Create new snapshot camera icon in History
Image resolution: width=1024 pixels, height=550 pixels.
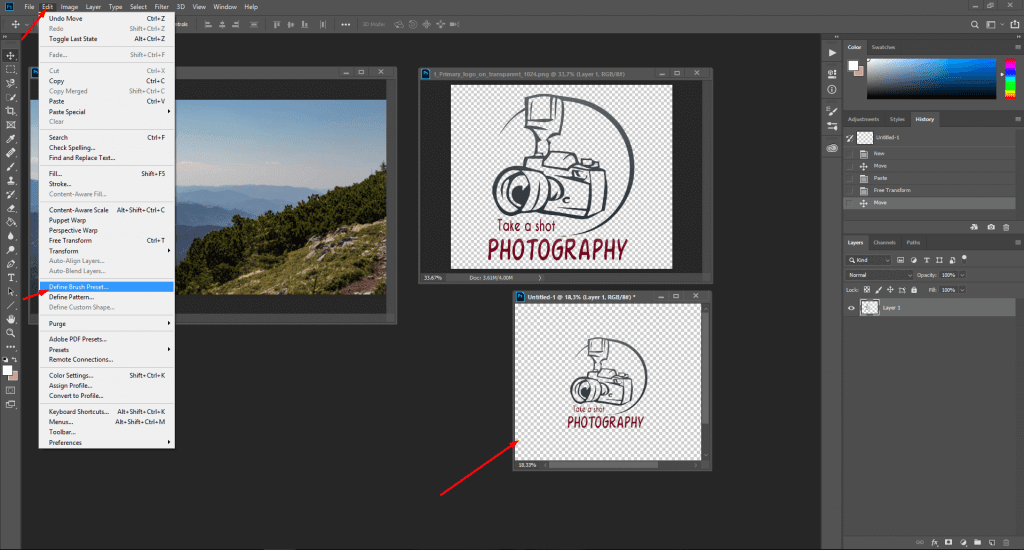click(x=991, y=227)
